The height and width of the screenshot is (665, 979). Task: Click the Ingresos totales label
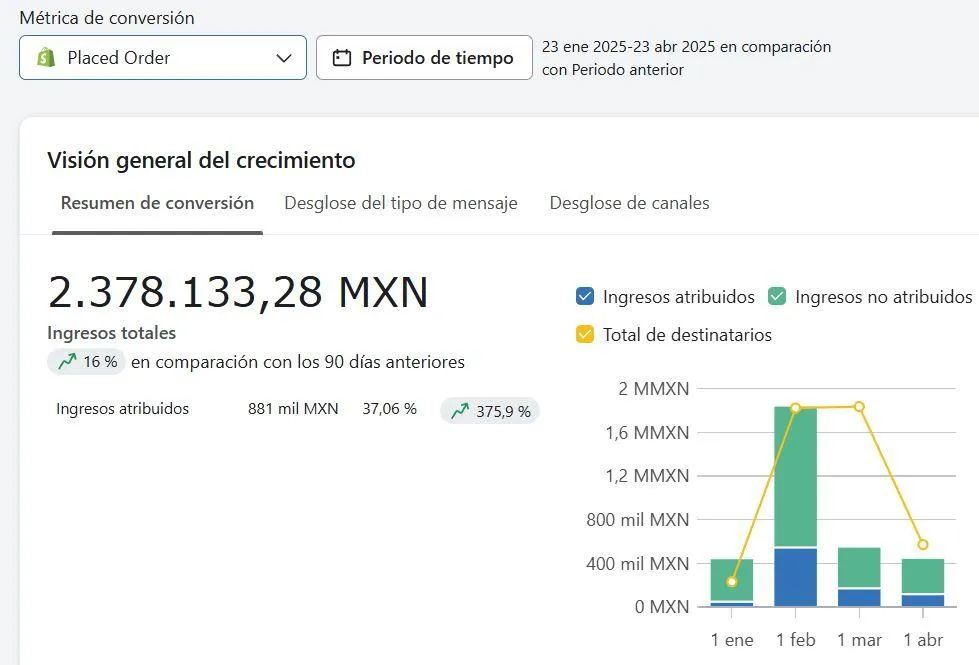click(112, 333)
